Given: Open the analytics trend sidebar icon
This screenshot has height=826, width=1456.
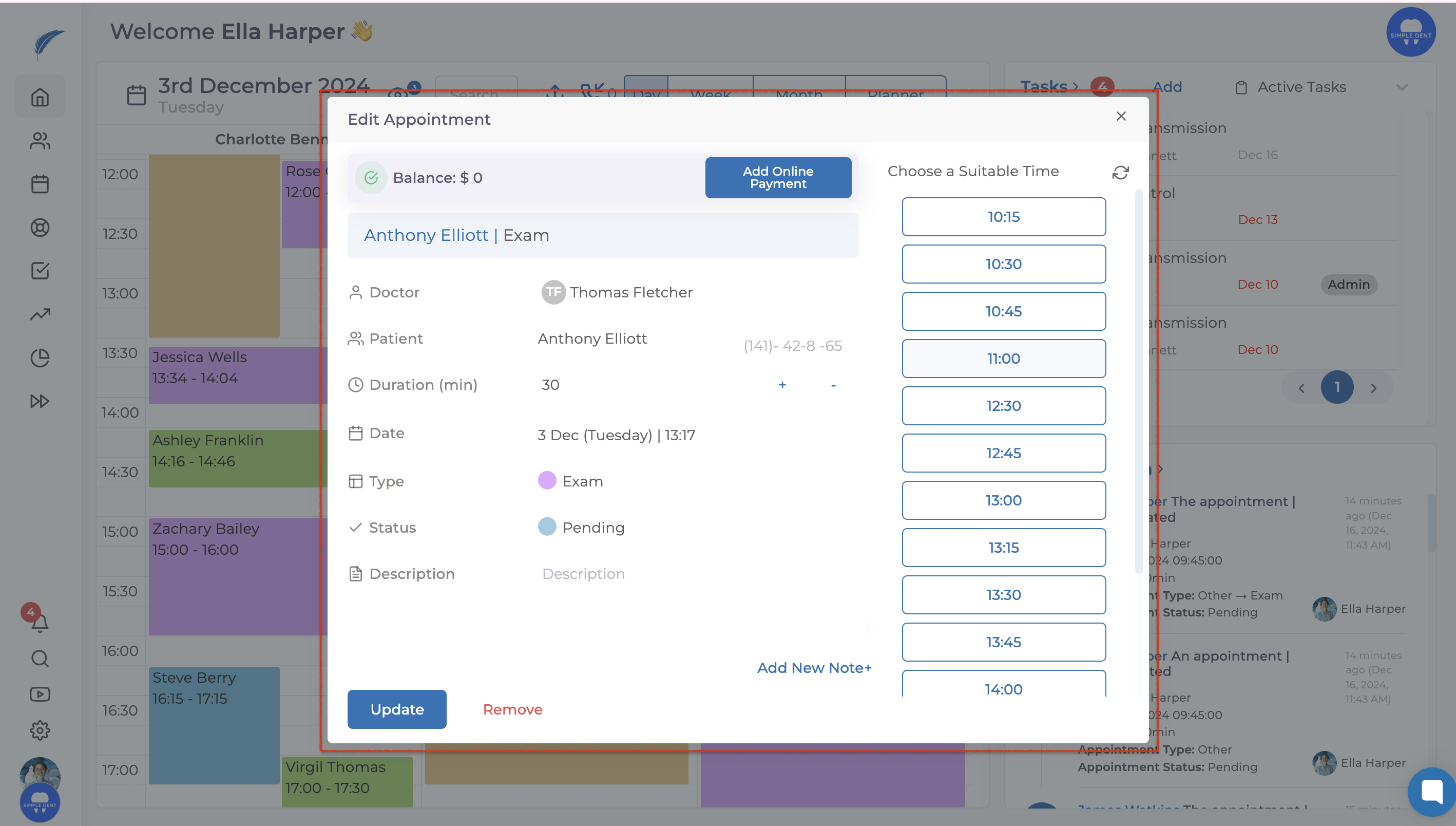Looking at the screenshot, I should pos(40,314).
